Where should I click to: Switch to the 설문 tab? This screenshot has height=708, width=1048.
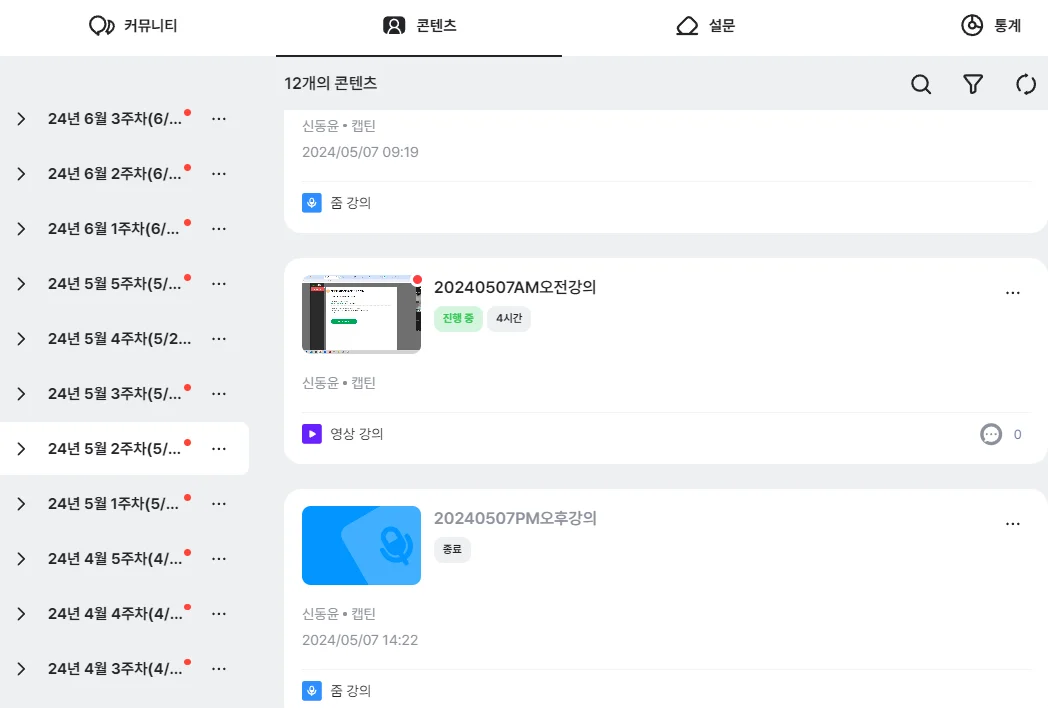pos(706,26)
